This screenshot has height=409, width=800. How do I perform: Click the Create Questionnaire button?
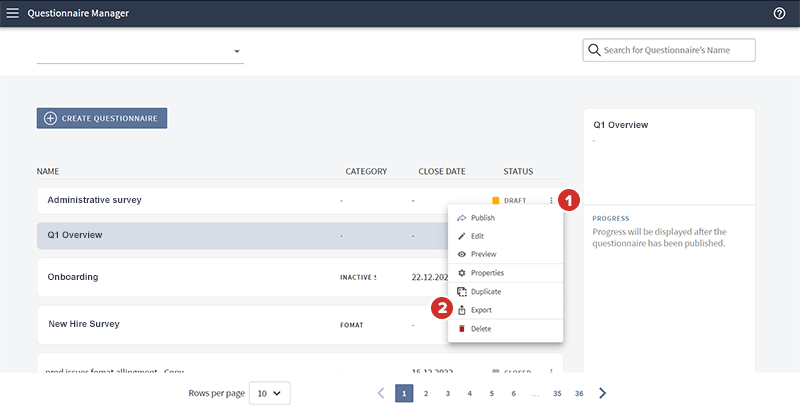(x=102, y=118)
